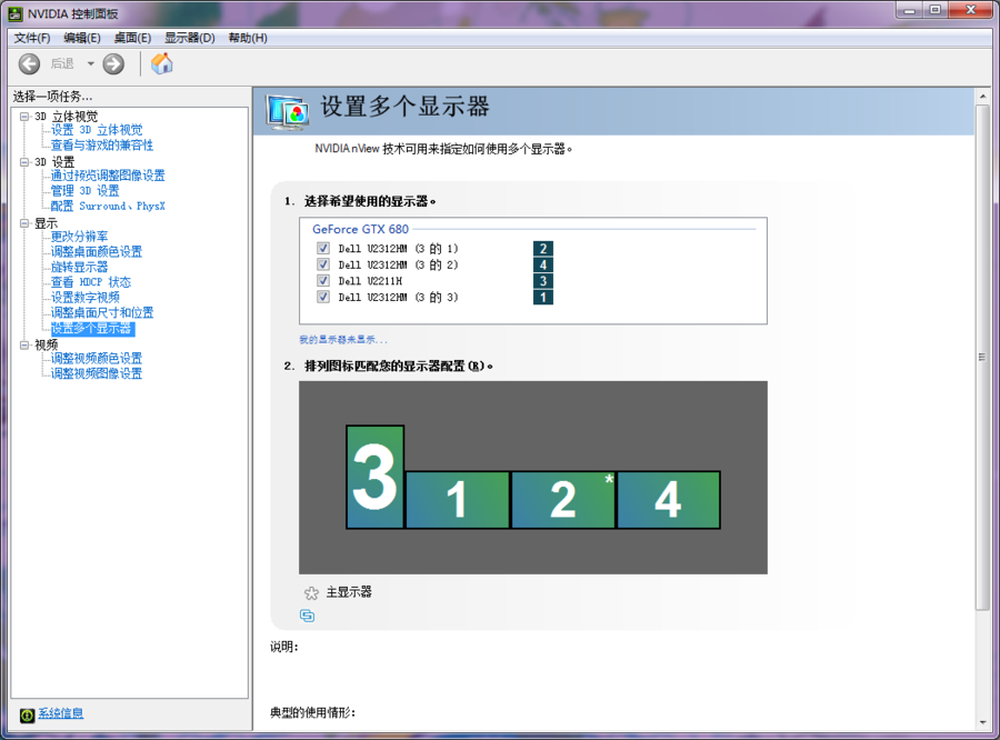Open 旋转显示器 task

80,267
